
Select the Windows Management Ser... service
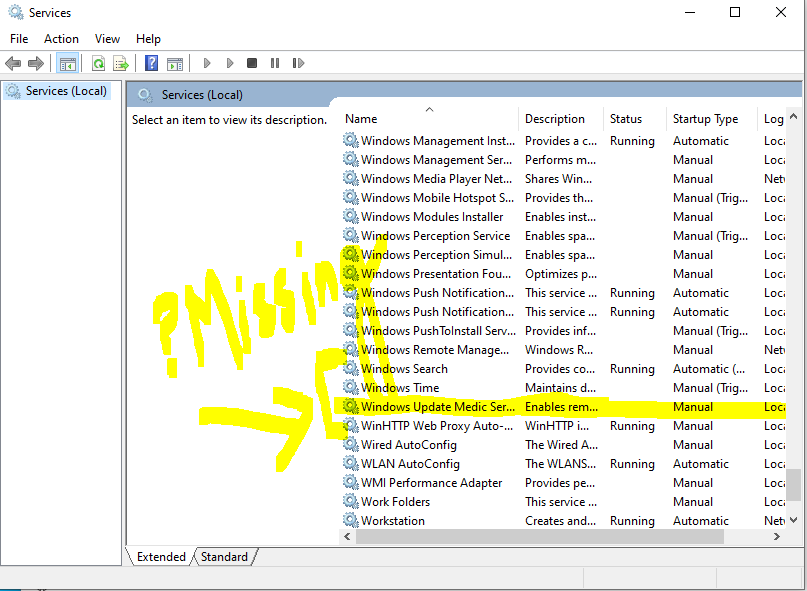pos(436,160)
